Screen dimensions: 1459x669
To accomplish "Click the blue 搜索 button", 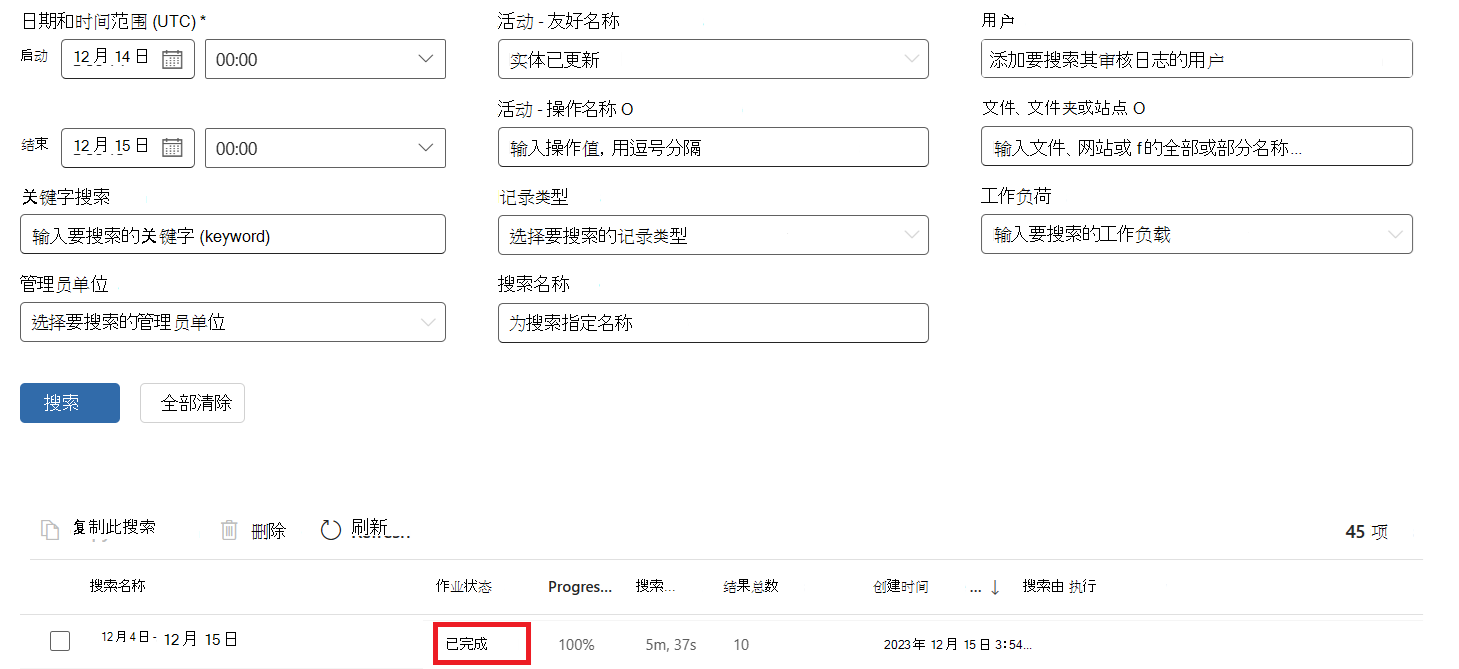I will click(70, 403).
